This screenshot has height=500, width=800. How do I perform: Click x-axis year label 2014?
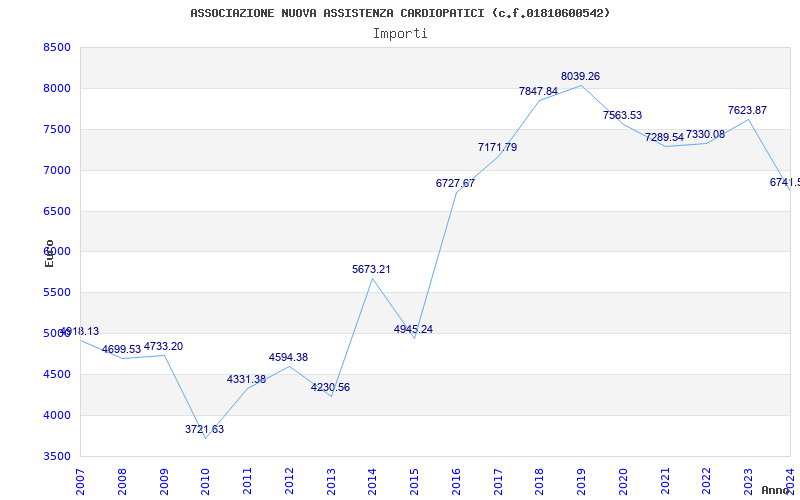pyautogui.click(x=372, y=482)
